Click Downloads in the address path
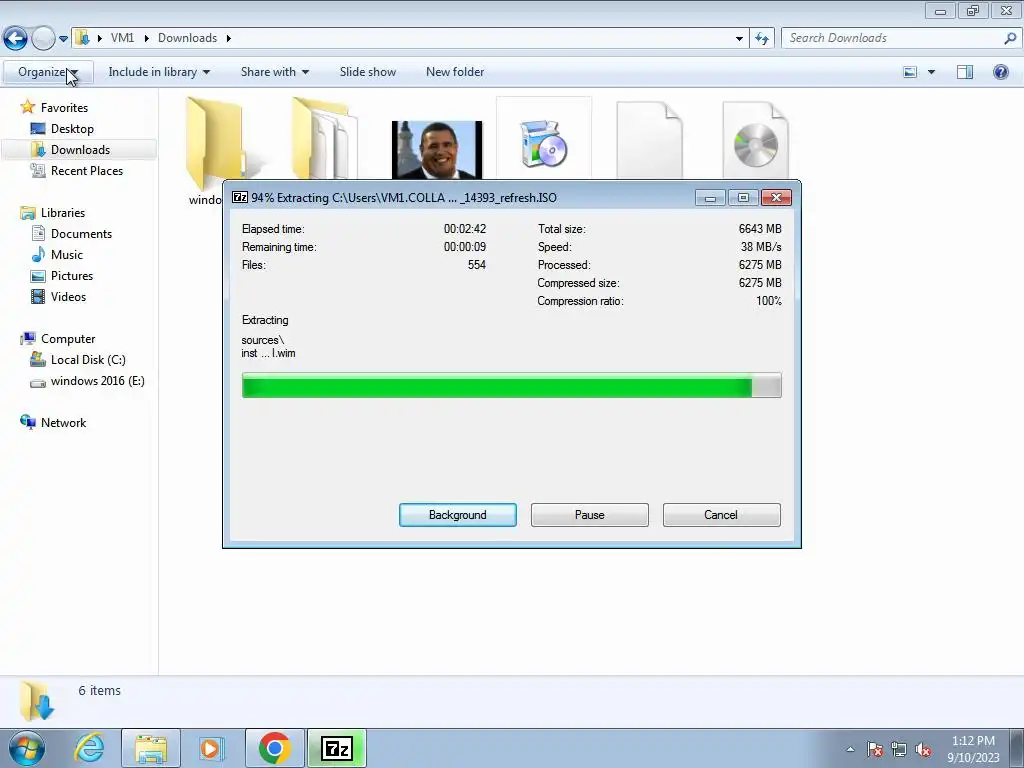This screenshot has width=1024, height=768. (187, 38)
